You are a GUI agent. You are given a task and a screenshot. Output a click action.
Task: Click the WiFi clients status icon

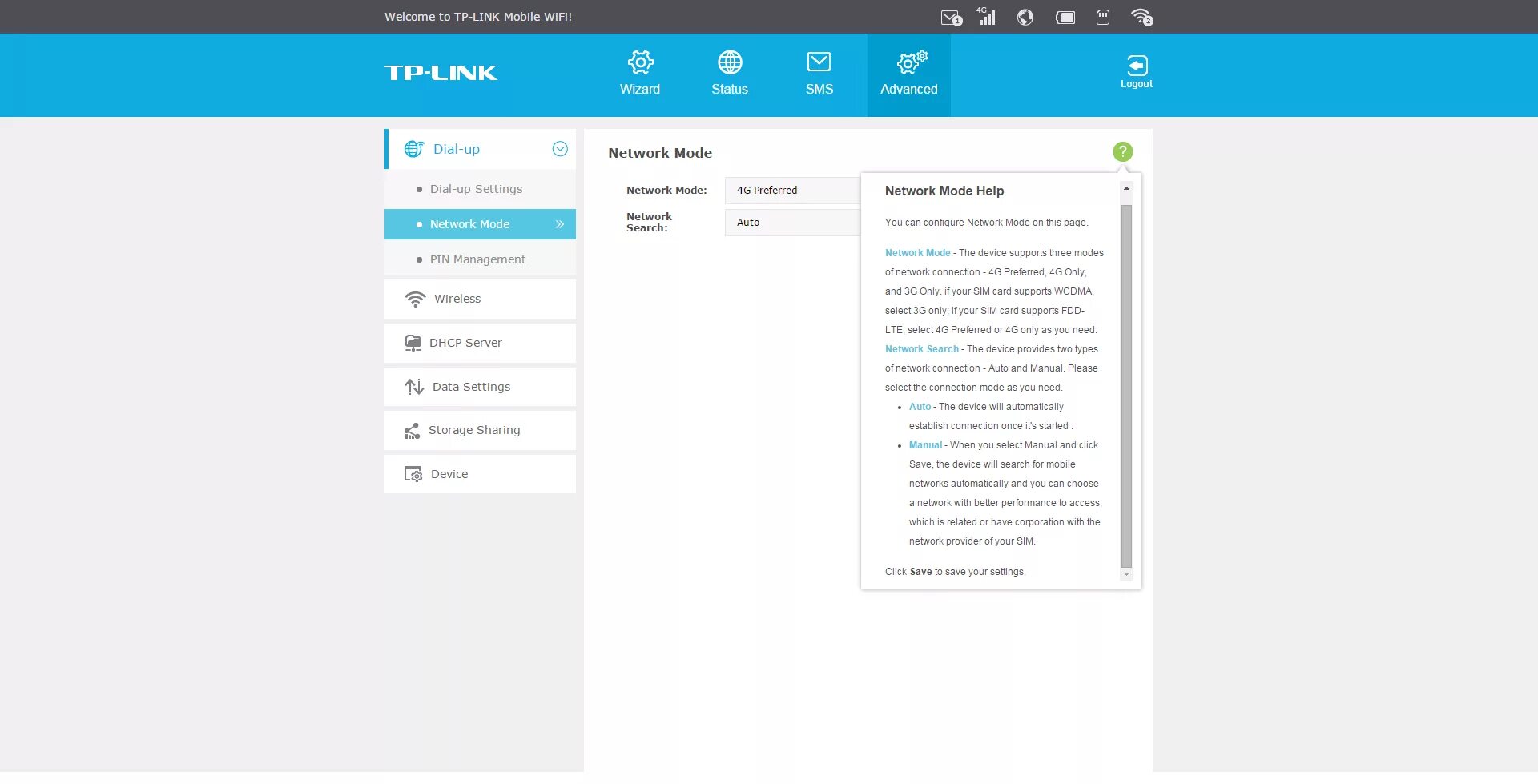tap(1141, 17)
